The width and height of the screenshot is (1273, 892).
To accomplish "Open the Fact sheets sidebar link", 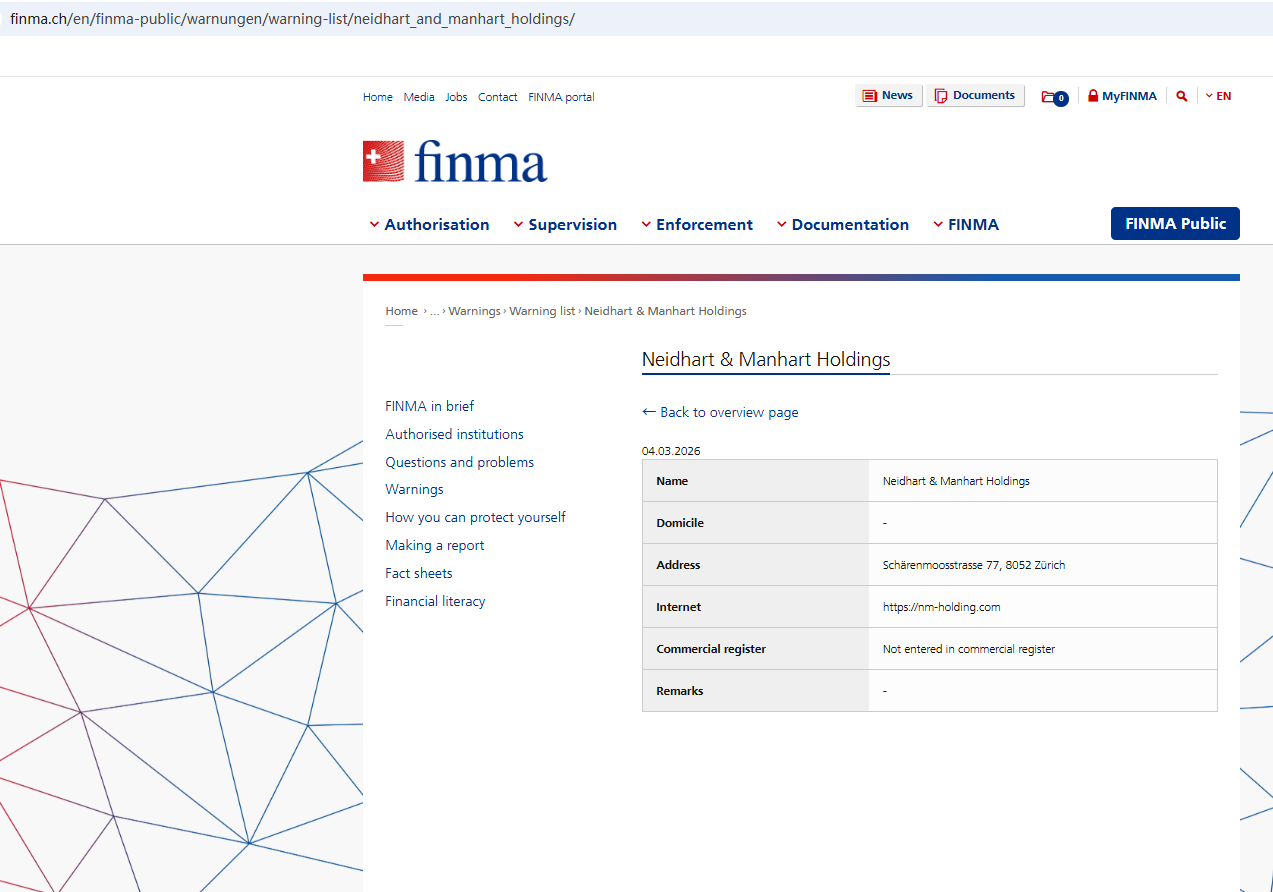I will (x=419, y=573).
